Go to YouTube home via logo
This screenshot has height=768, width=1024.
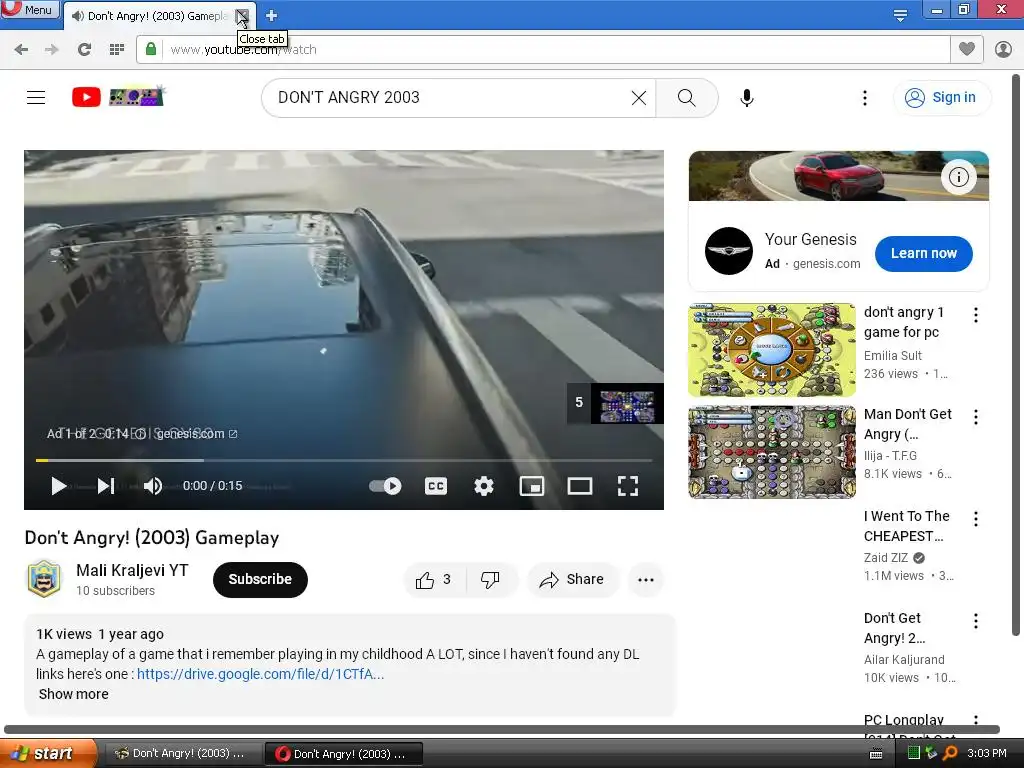(86, 97)
